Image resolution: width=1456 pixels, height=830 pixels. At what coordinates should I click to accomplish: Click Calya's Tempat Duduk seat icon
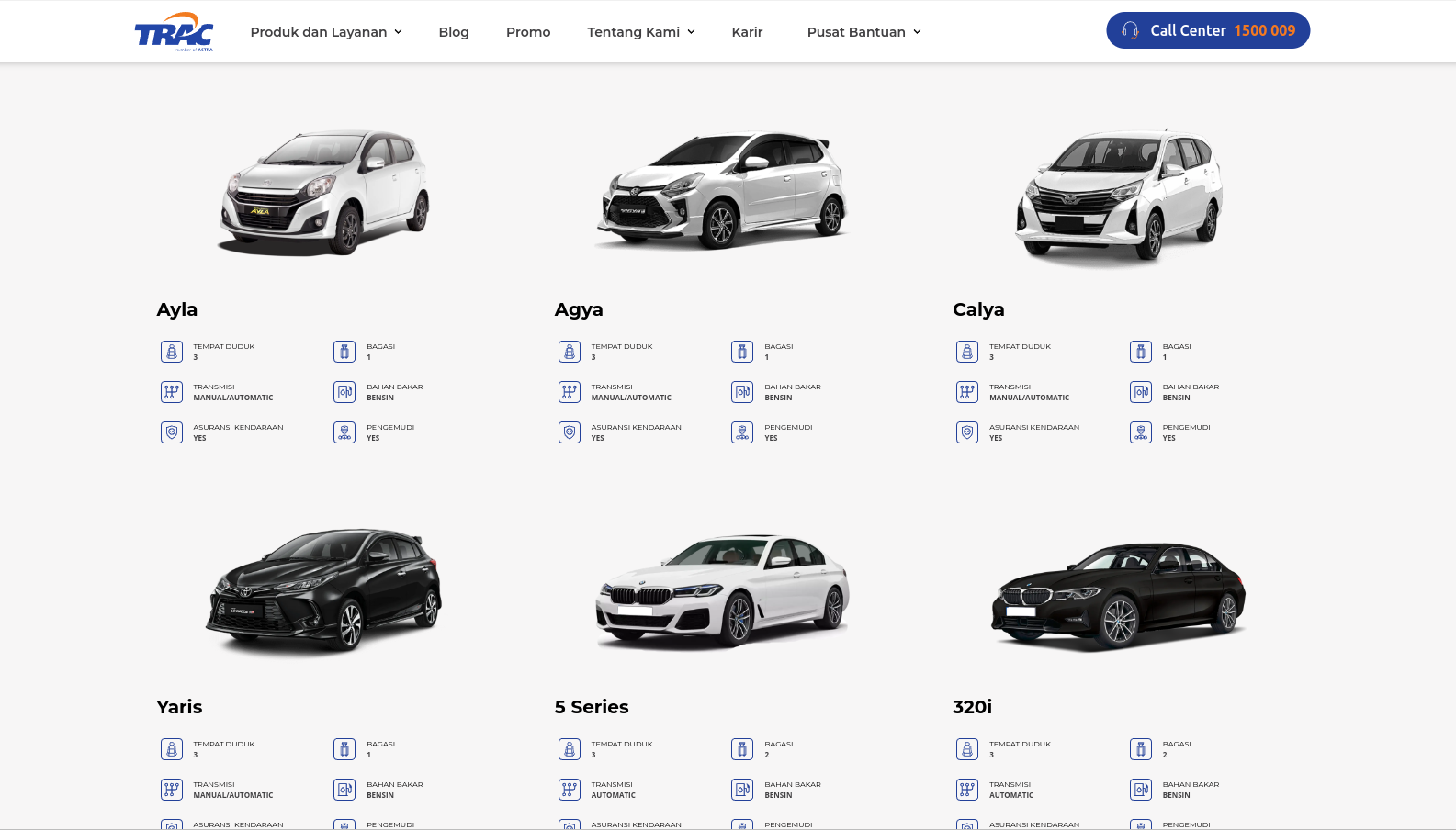pos(967,352)
